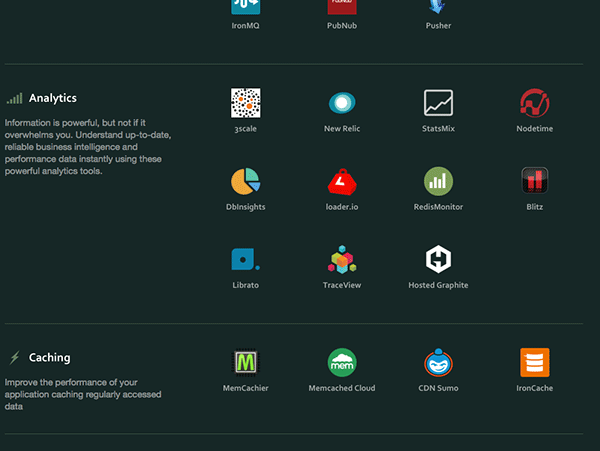Follow the Blitz label link
The height and width of the screenshot is (451, 600).
click(535, 207)
